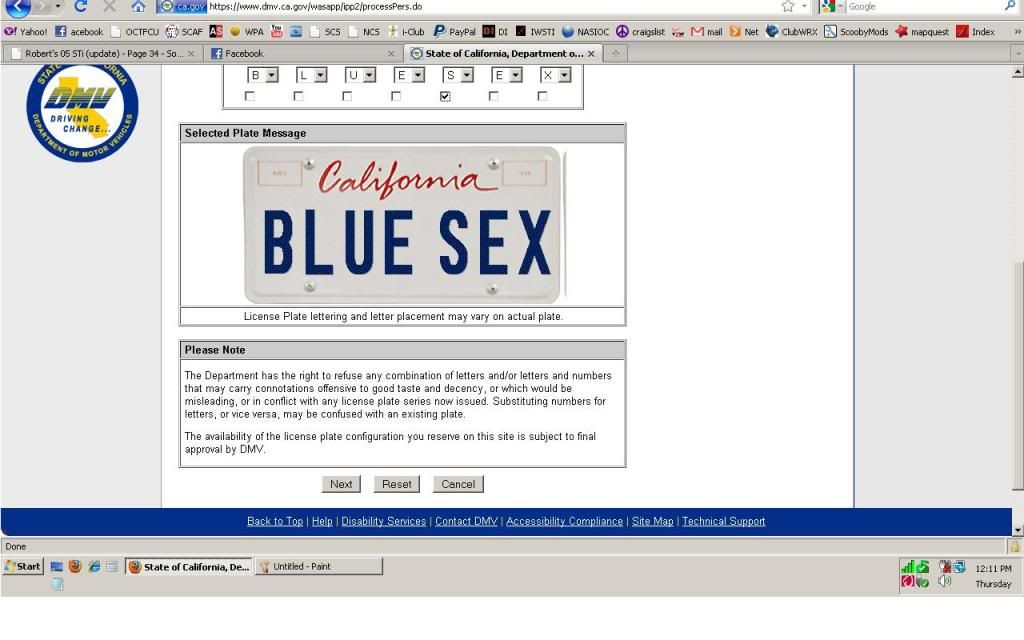Open the dropdown showing letter L
Image resolution: width=1024 pixels, height=640 pixels.
click(x=320, y=76)
